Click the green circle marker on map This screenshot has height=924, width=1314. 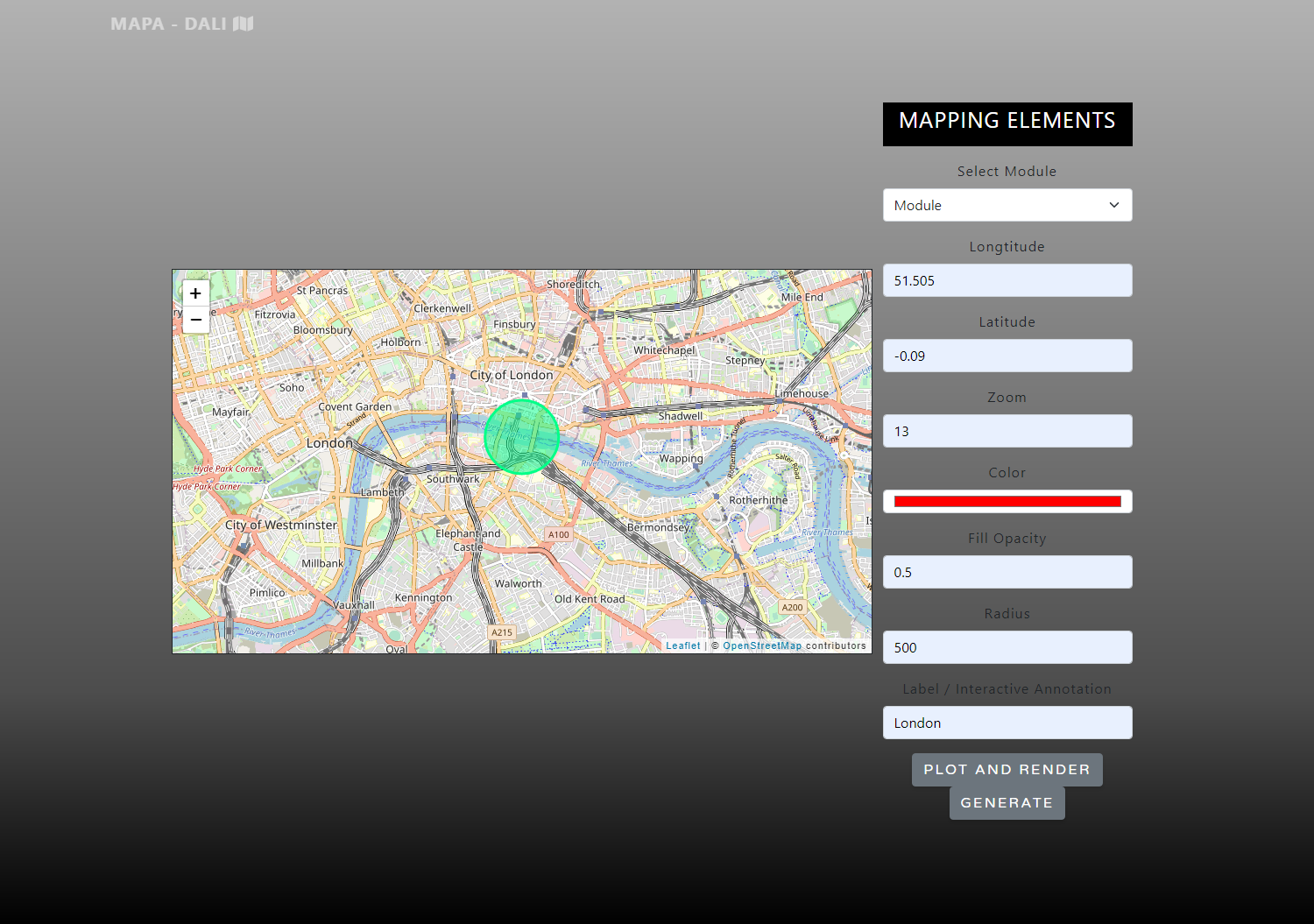521,436
